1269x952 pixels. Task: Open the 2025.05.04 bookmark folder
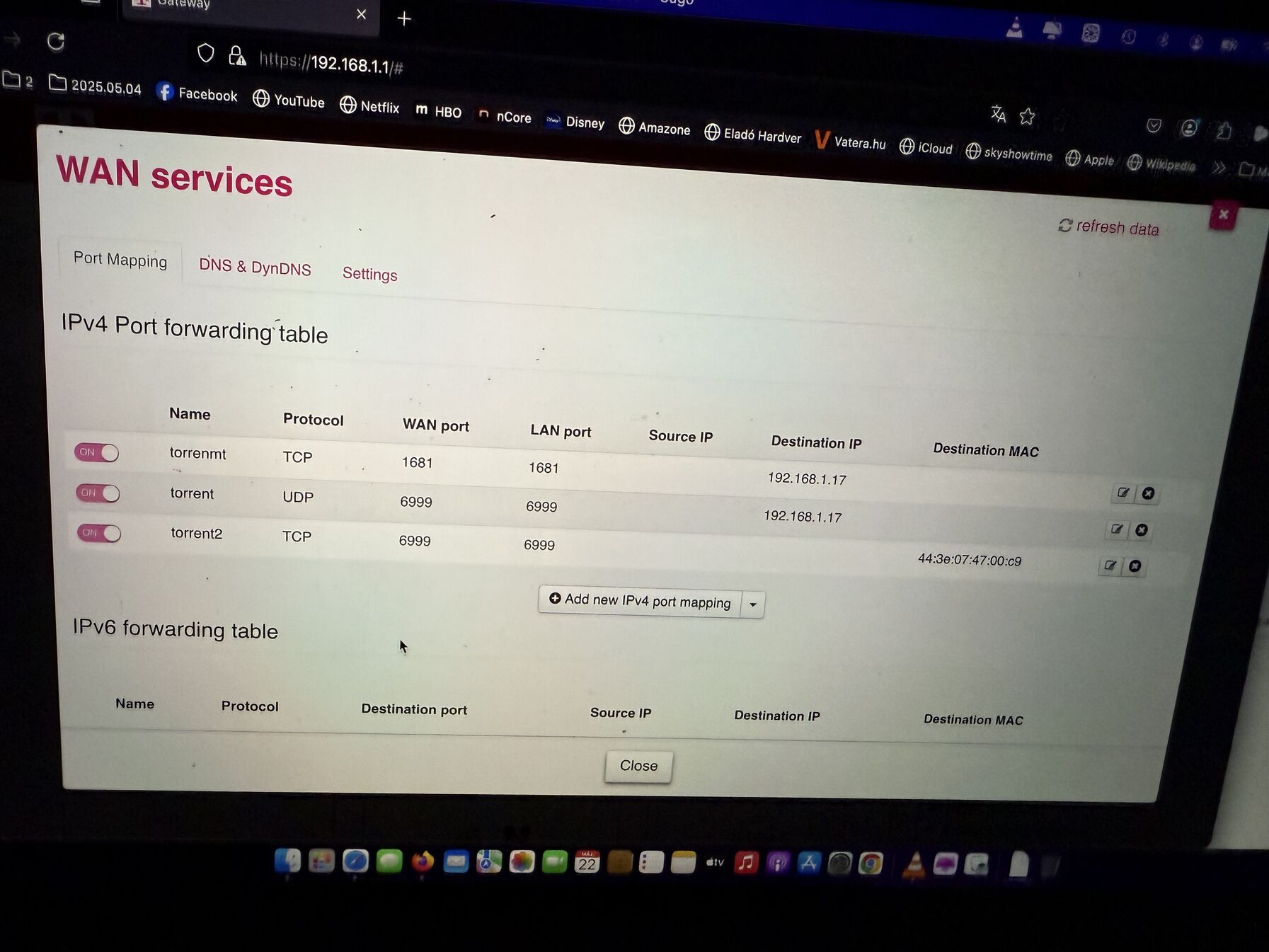click(x=95, y=86)
